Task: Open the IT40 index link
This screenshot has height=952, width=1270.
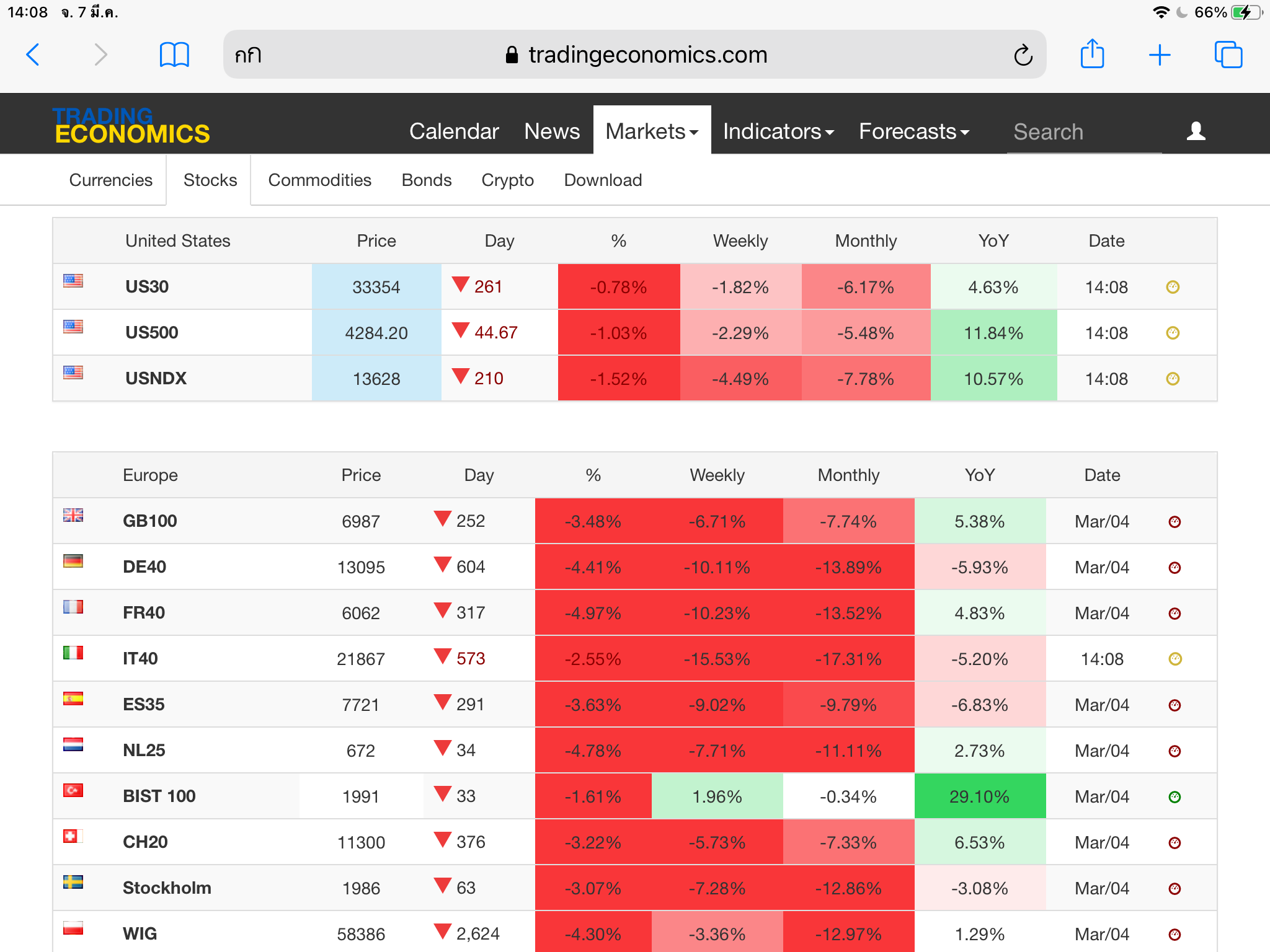Action: coord(140,658)
